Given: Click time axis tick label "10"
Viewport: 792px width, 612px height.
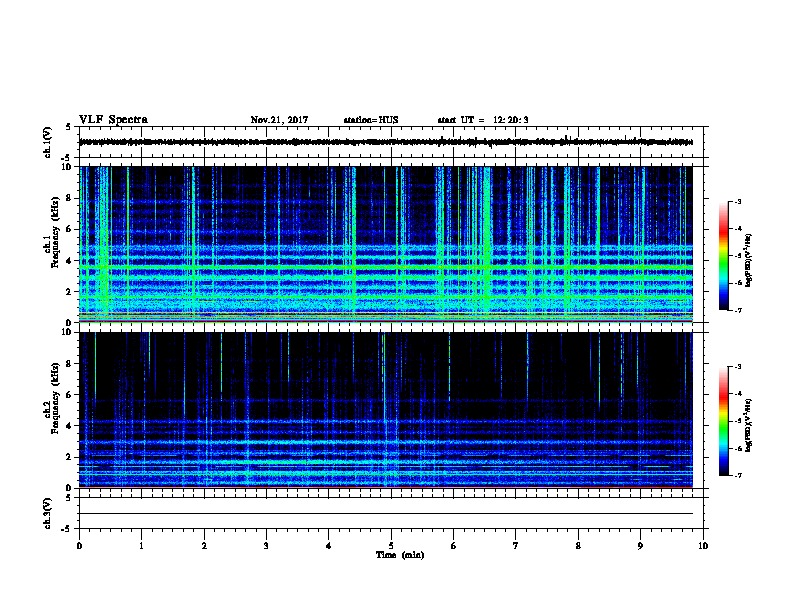Looking at the screenshot, I should tap(703, 546).
